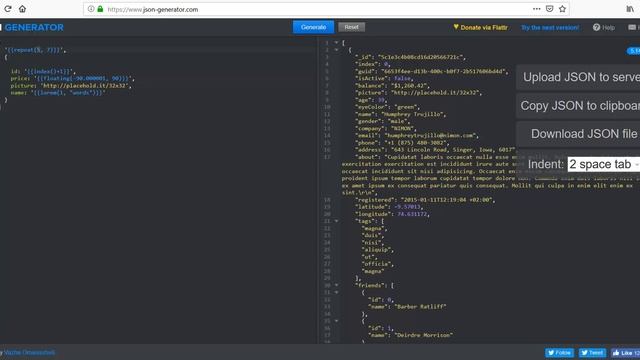
Task: Click the "longitude" value line
Action: pos(392,214)
